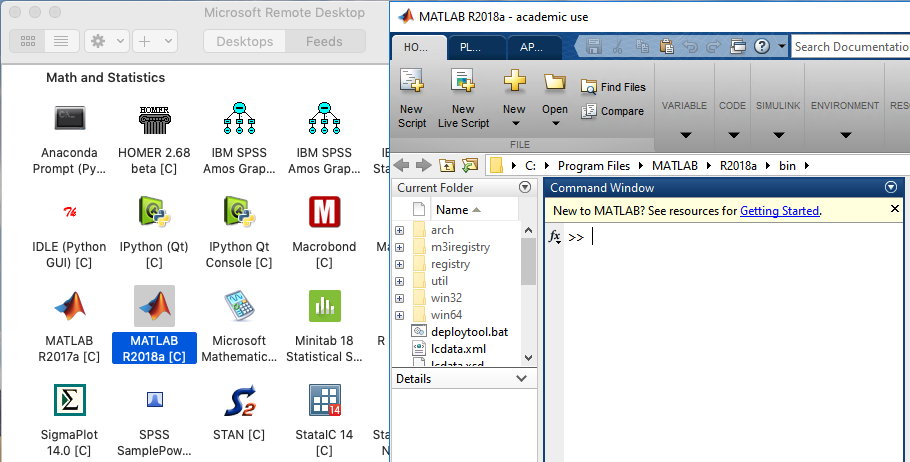The image size is (910, 462).
Task: Select deploytool.bat file
Action: click(x=470, y=332)
